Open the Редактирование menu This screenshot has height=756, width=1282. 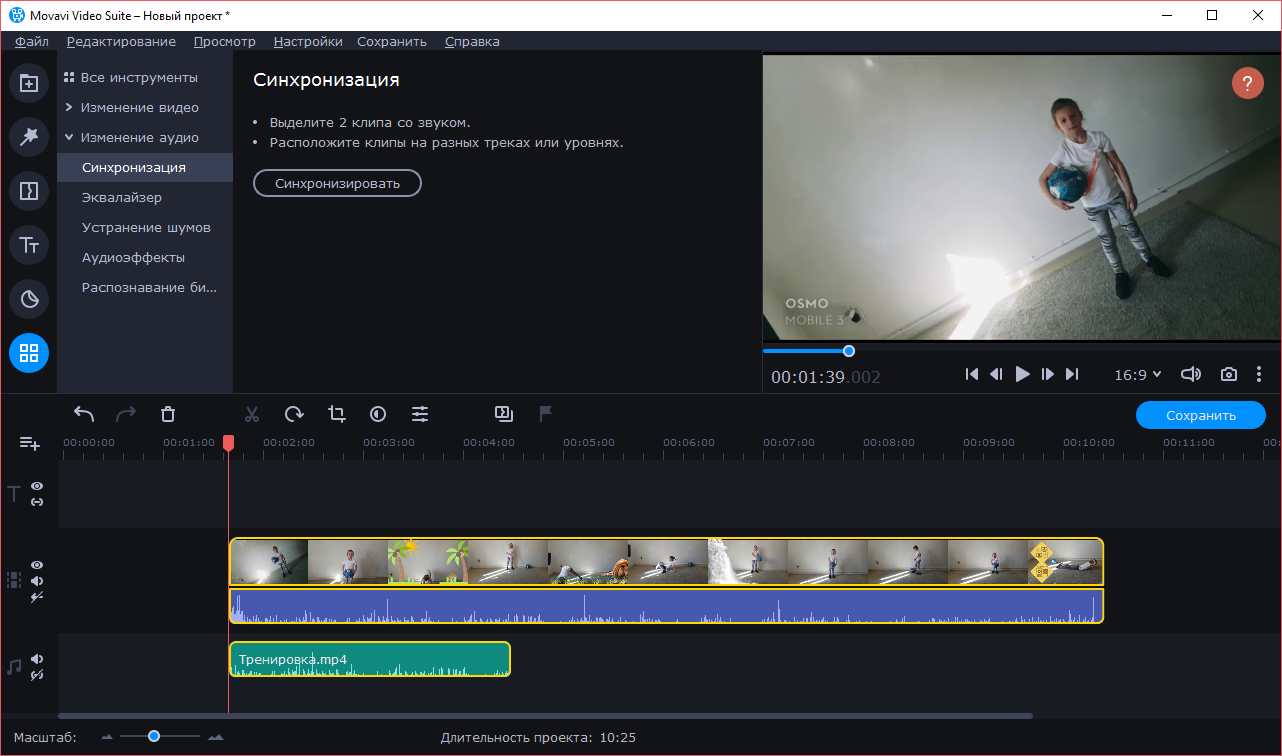pyautogui.click(x=121, y=41)
